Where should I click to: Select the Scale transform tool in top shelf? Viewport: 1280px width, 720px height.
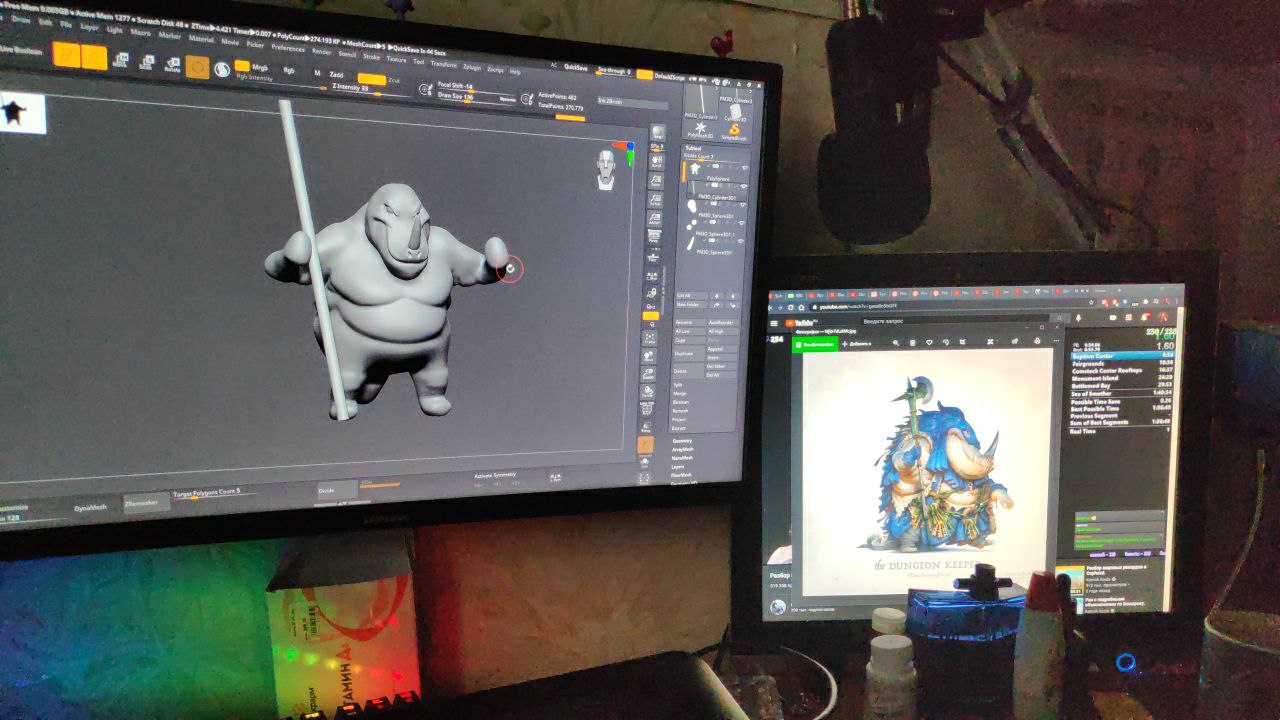147,62
